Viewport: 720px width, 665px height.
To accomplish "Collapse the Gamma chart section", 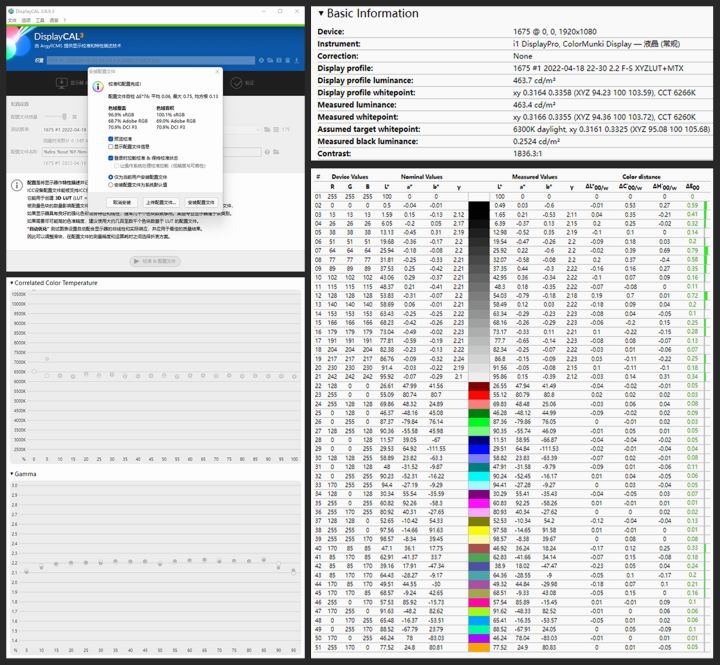I will [x=11, y=473].
